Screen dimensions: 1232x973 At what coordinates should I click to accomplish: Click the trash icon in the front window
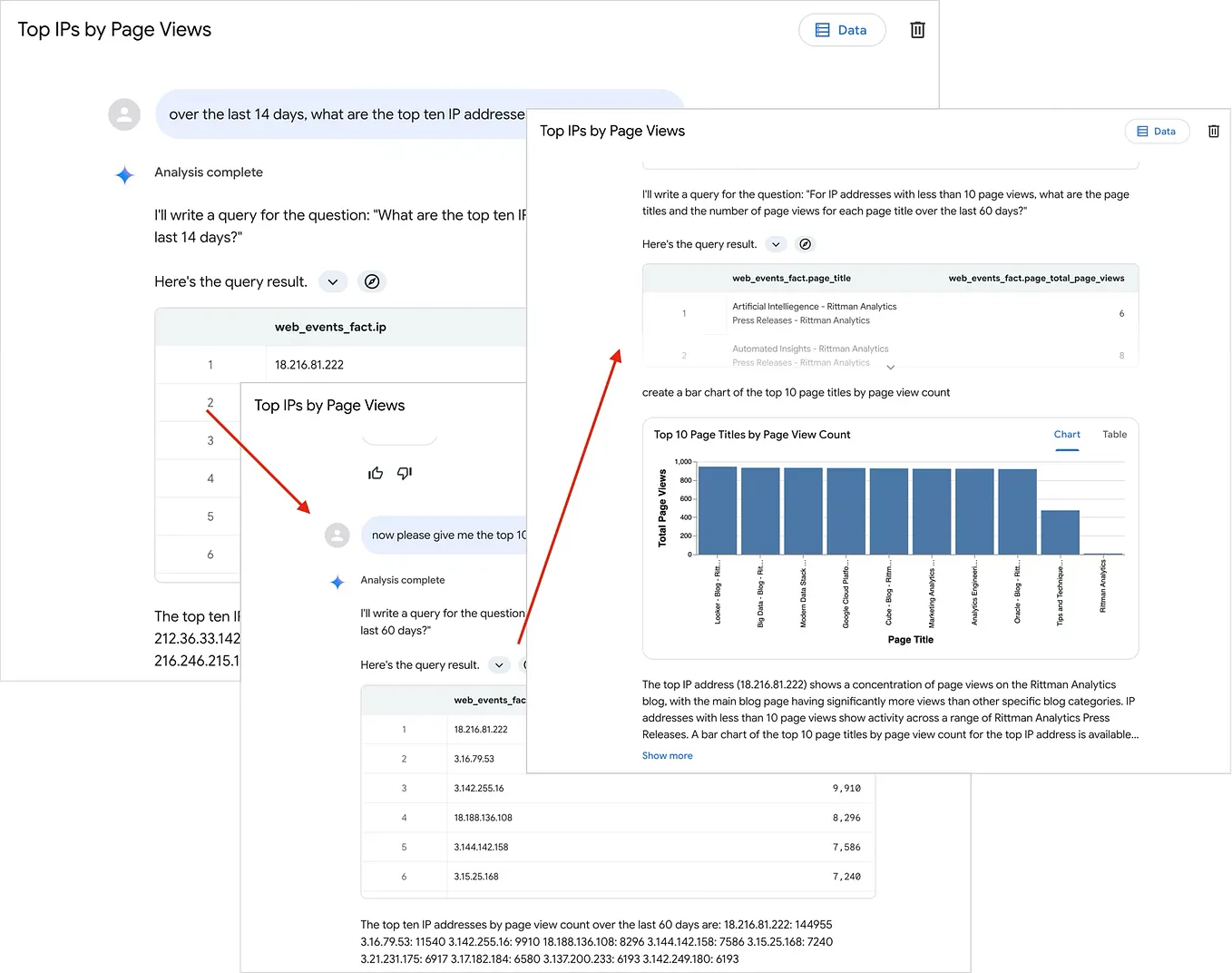point(1213,131)
